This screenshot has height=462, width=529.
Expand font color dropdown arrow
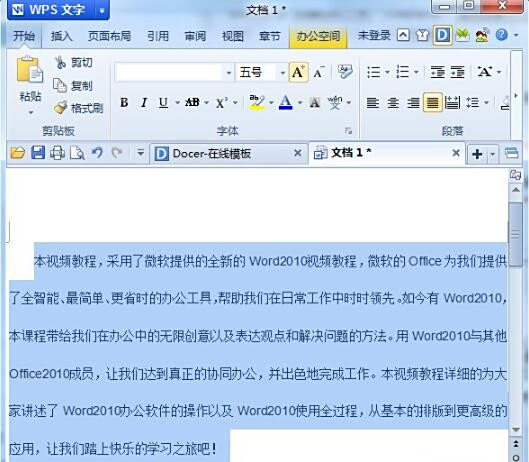[x=300, y=103]
